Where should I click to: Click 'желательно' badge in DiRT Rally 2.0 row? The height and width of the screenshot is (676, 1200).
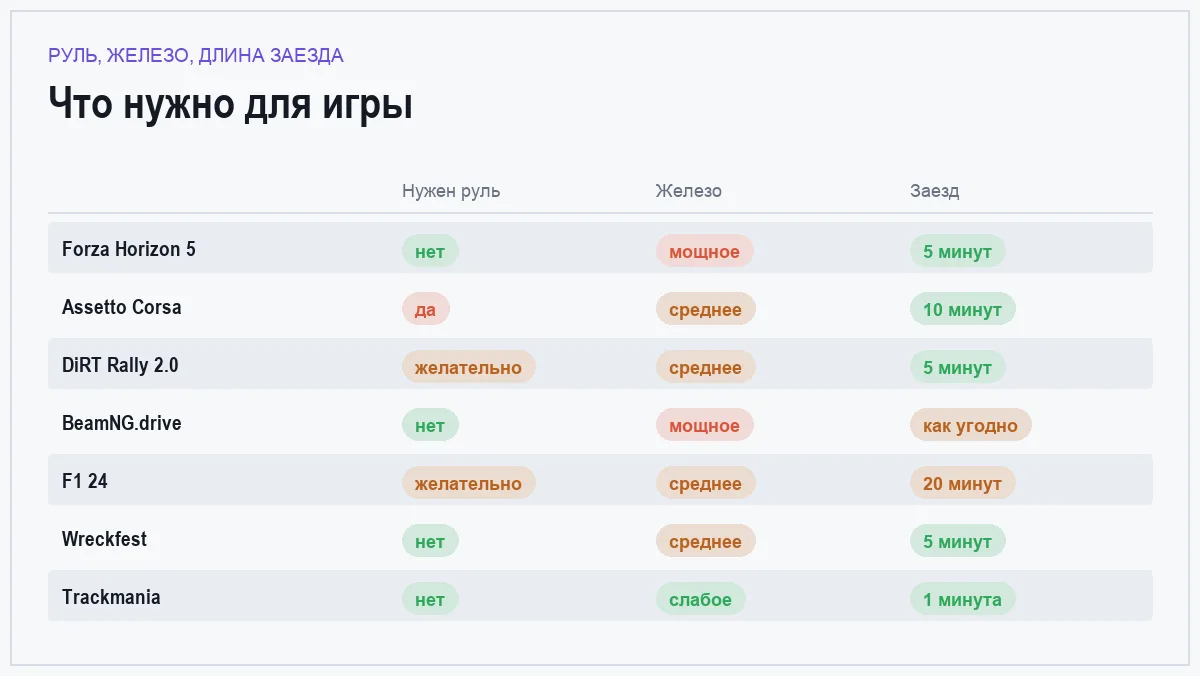point(469,367)
